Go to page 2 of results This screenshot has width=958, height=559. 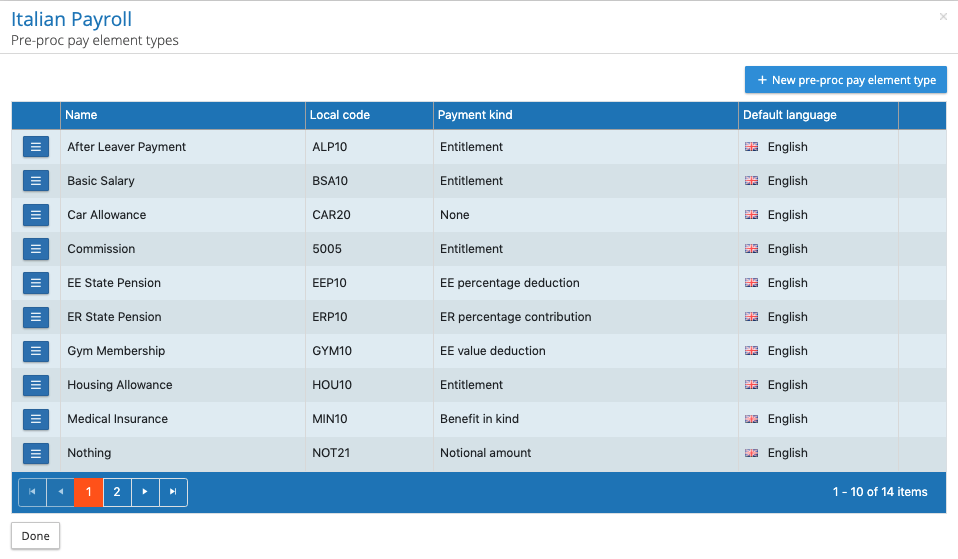[x=117, y=492]
